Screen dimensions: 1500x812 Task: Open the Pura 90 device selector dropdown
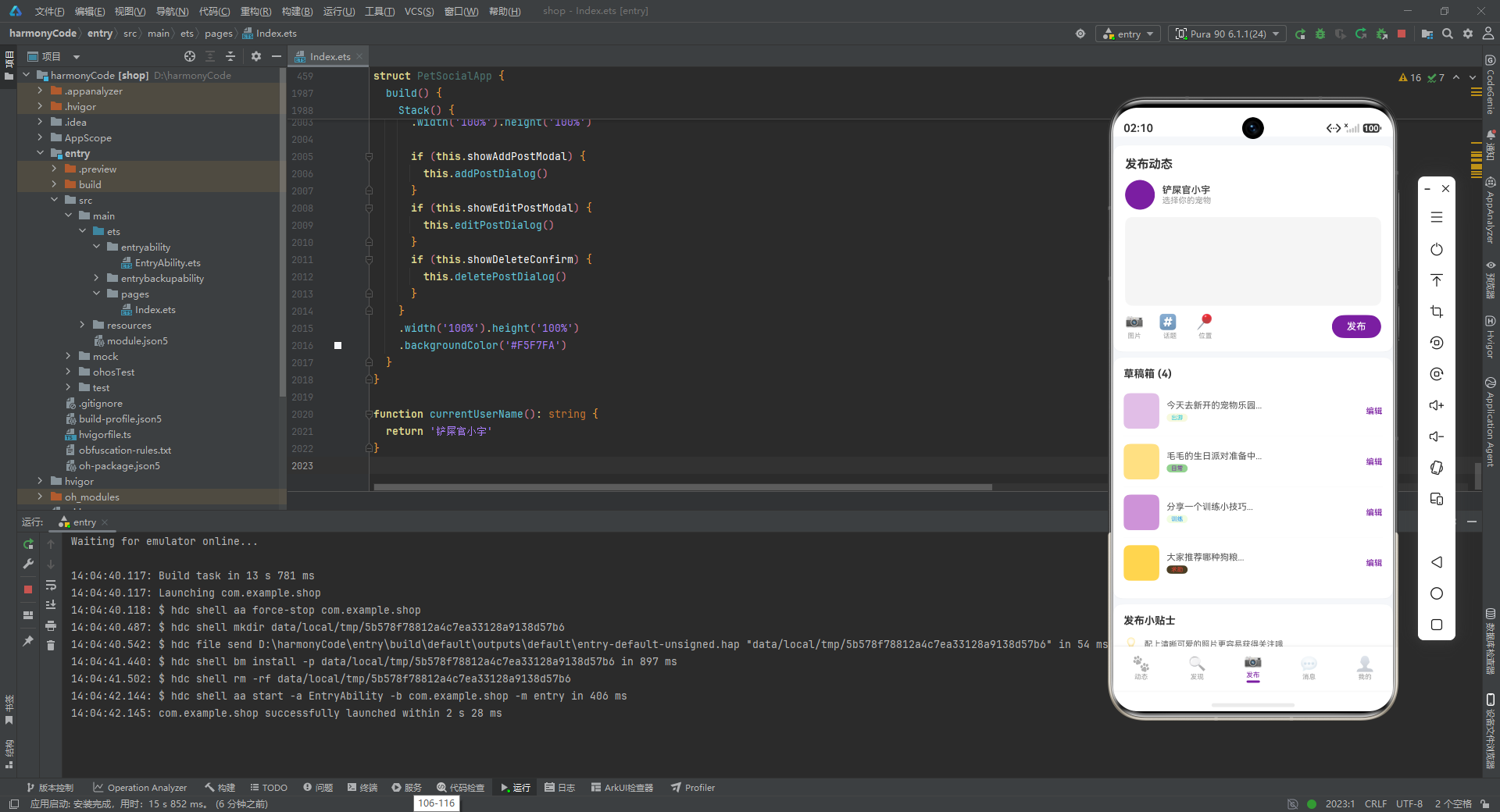(1227, 34)
